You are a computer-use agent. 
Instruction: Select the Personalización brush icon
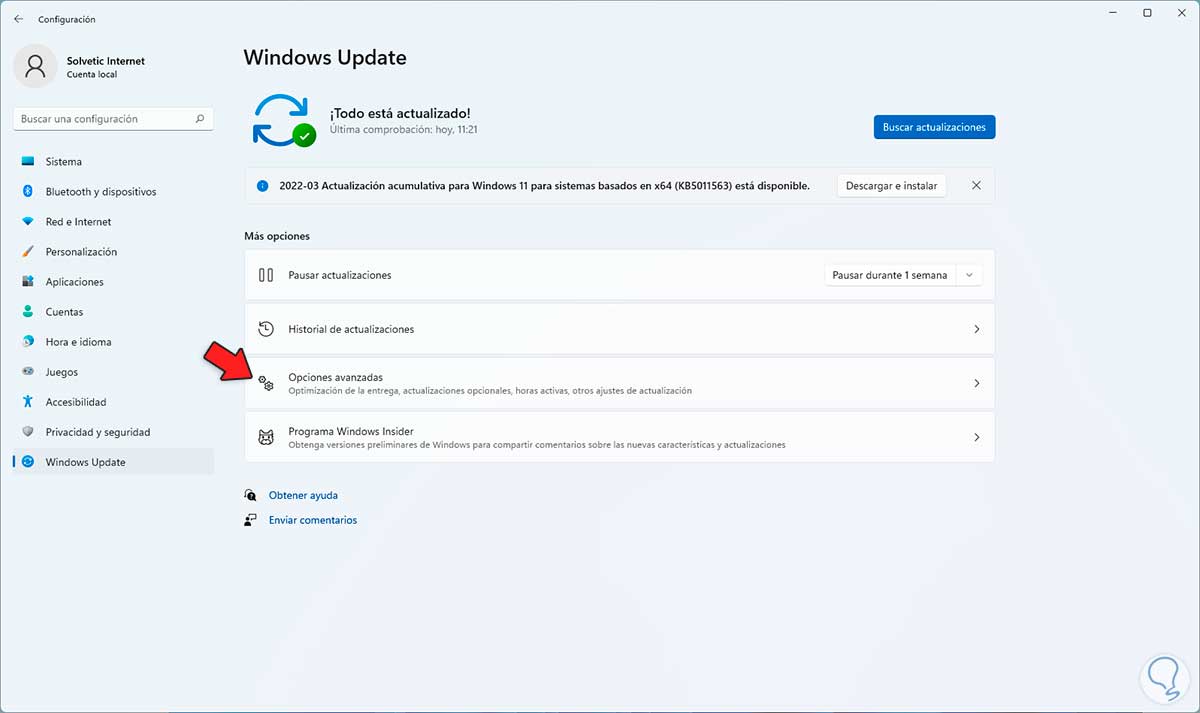coord(28,252)
